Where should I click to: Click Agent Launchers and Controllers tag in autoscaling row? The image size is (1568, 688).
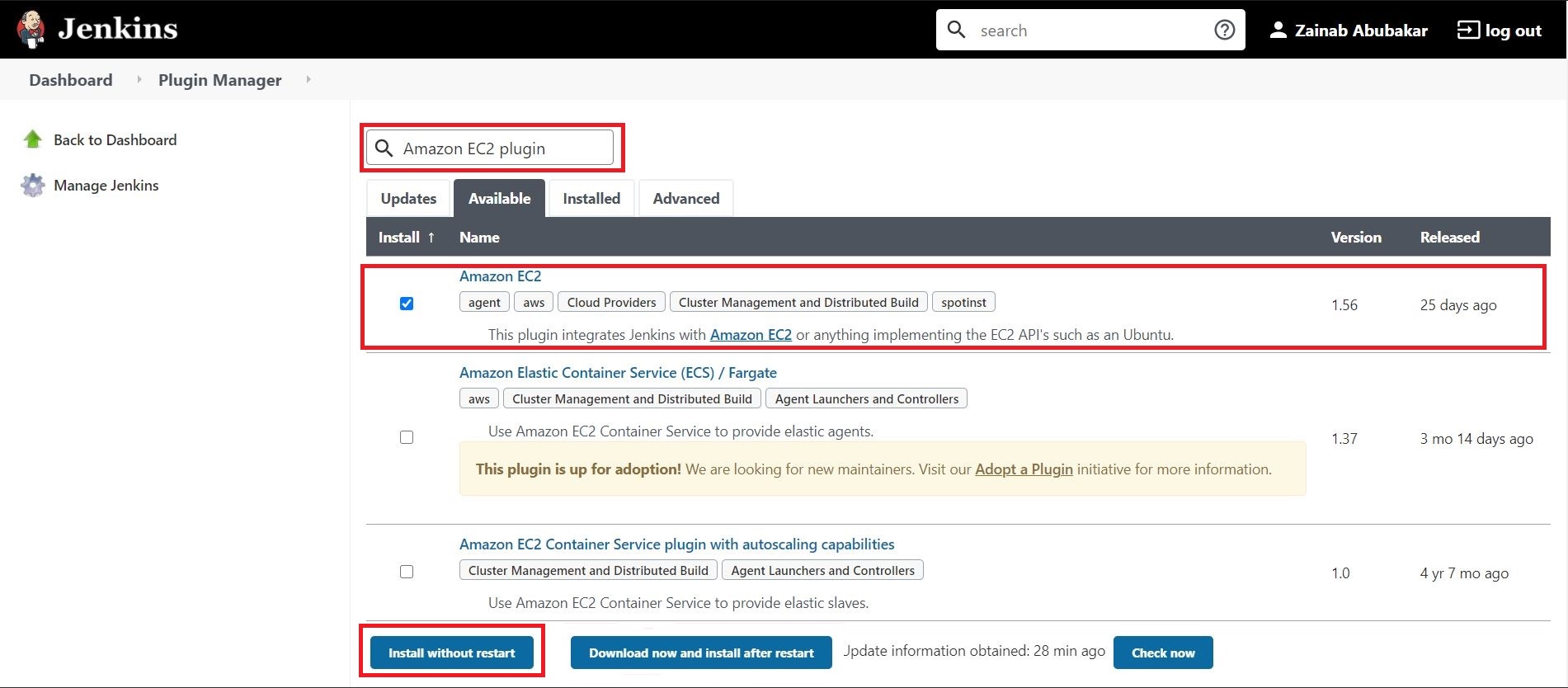822,570
